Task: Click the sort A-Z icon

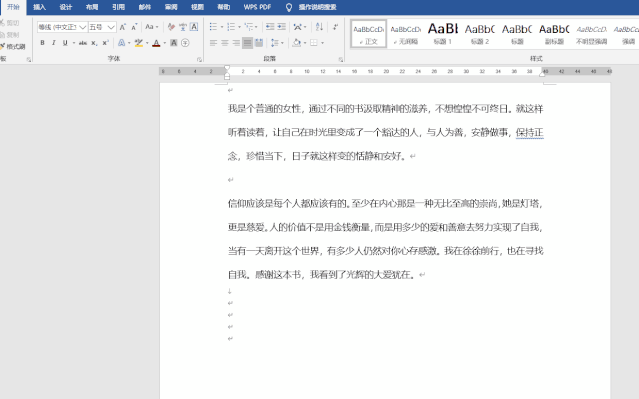Action: pyautogui.click(x=319, y=27)
